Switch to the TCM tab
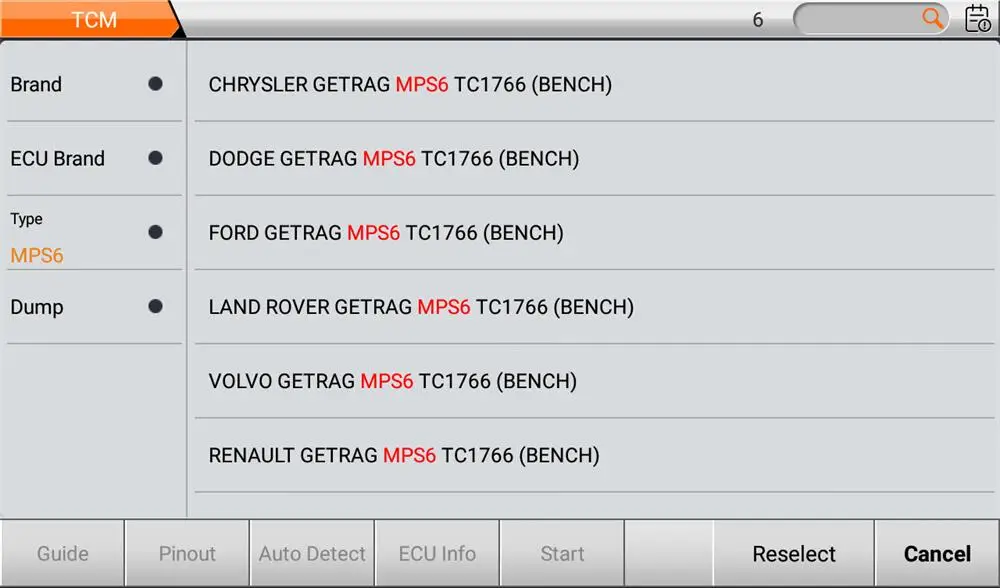 click(x=92, y=20)
